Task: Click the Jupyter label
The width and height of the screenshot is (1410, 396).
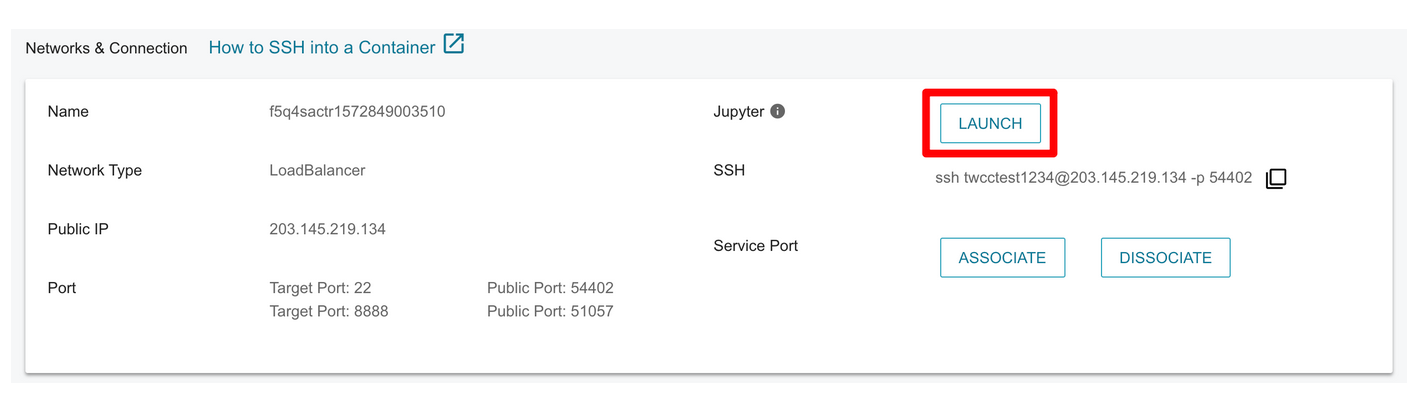Action: click(739, 112)
